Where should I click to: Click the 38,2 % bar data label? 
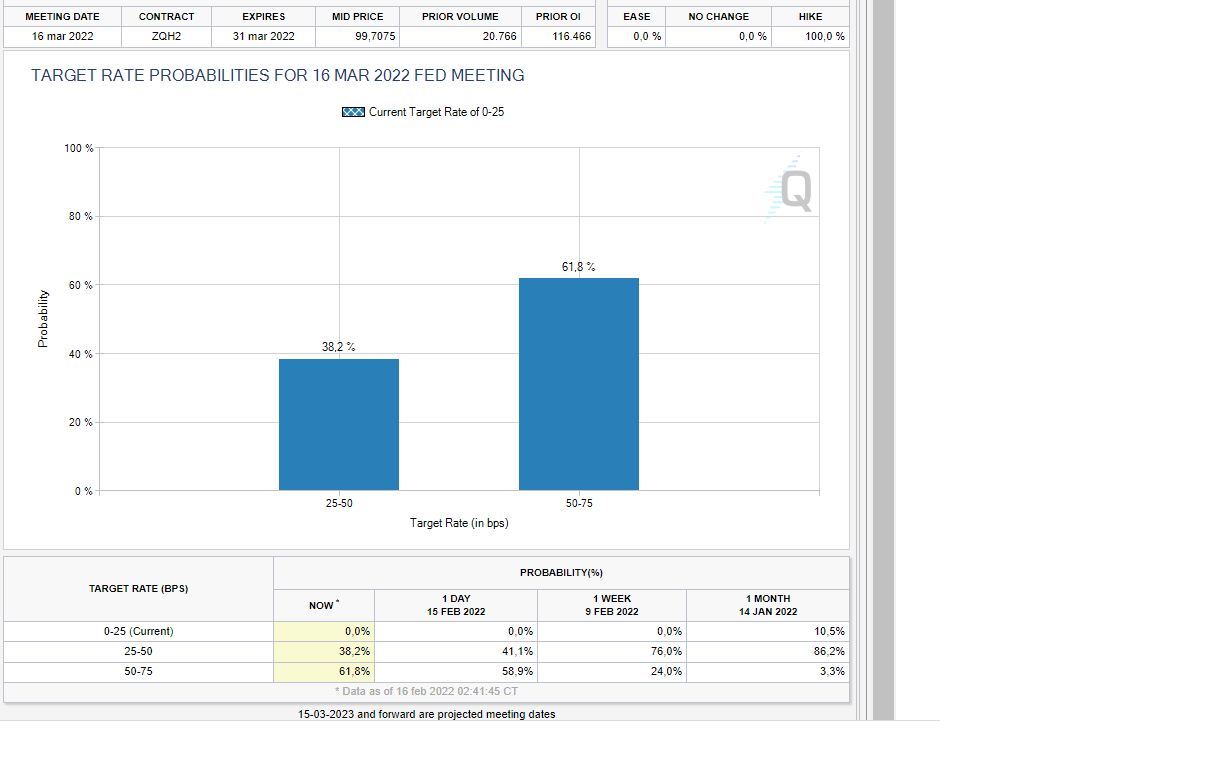tap(339, 347)
